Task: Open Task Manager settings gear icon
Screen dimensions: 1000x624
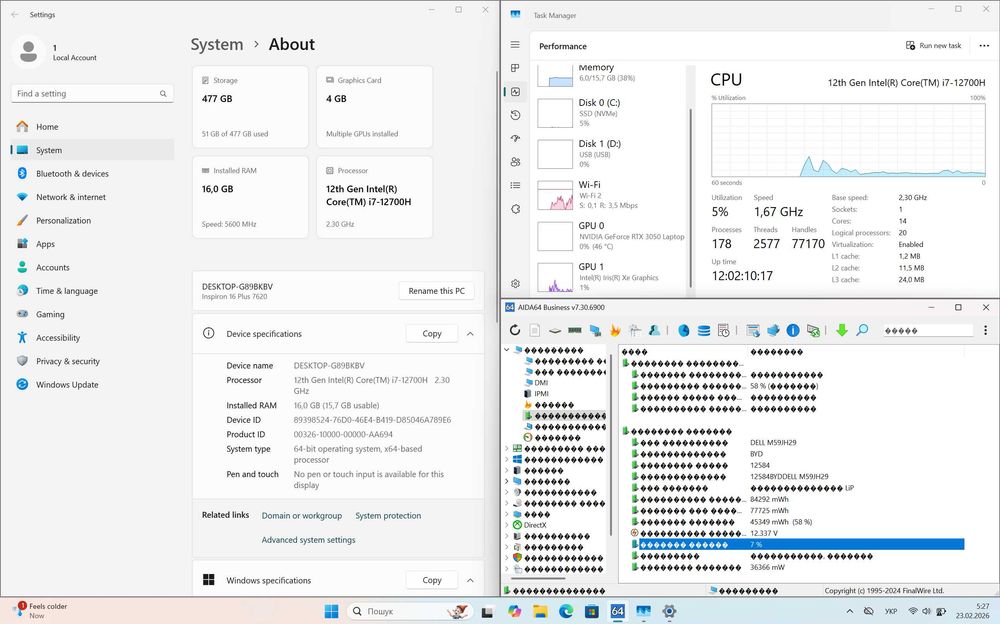Action: pyautogui.click(x=515, y=283)
